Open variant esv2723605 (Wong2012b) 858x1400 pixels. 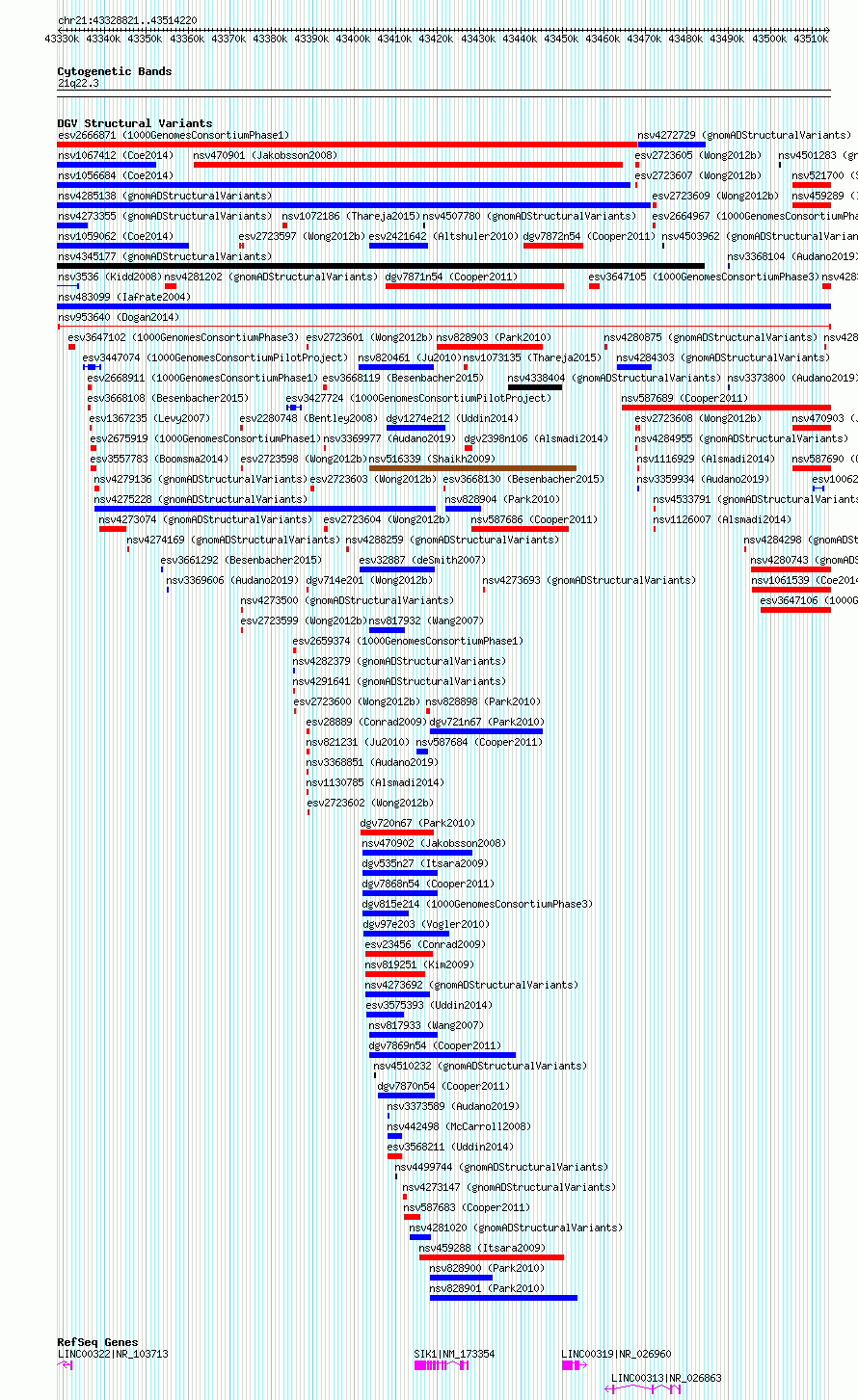(698, 155)
